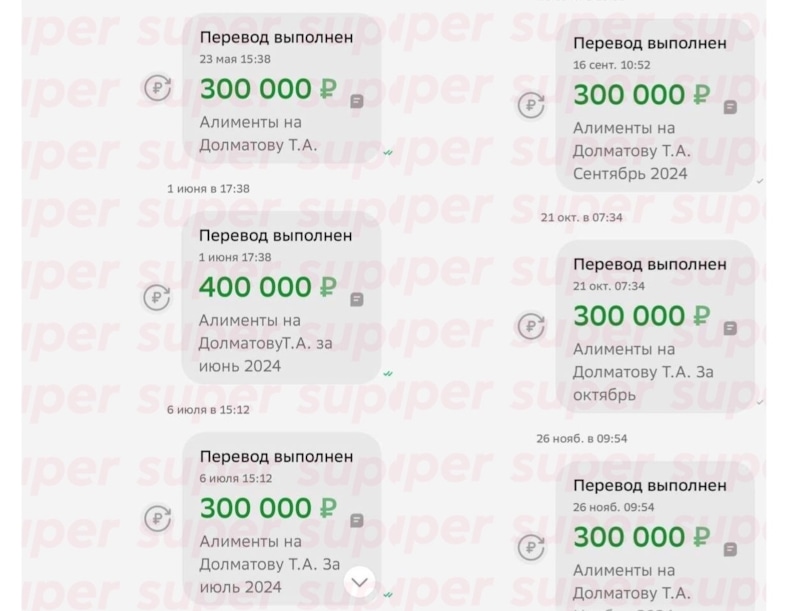Viewport: 800px width, 611px height.
Task: Tap repeat-transfer icon beside 21 окт. transfer
Action: 531,326
